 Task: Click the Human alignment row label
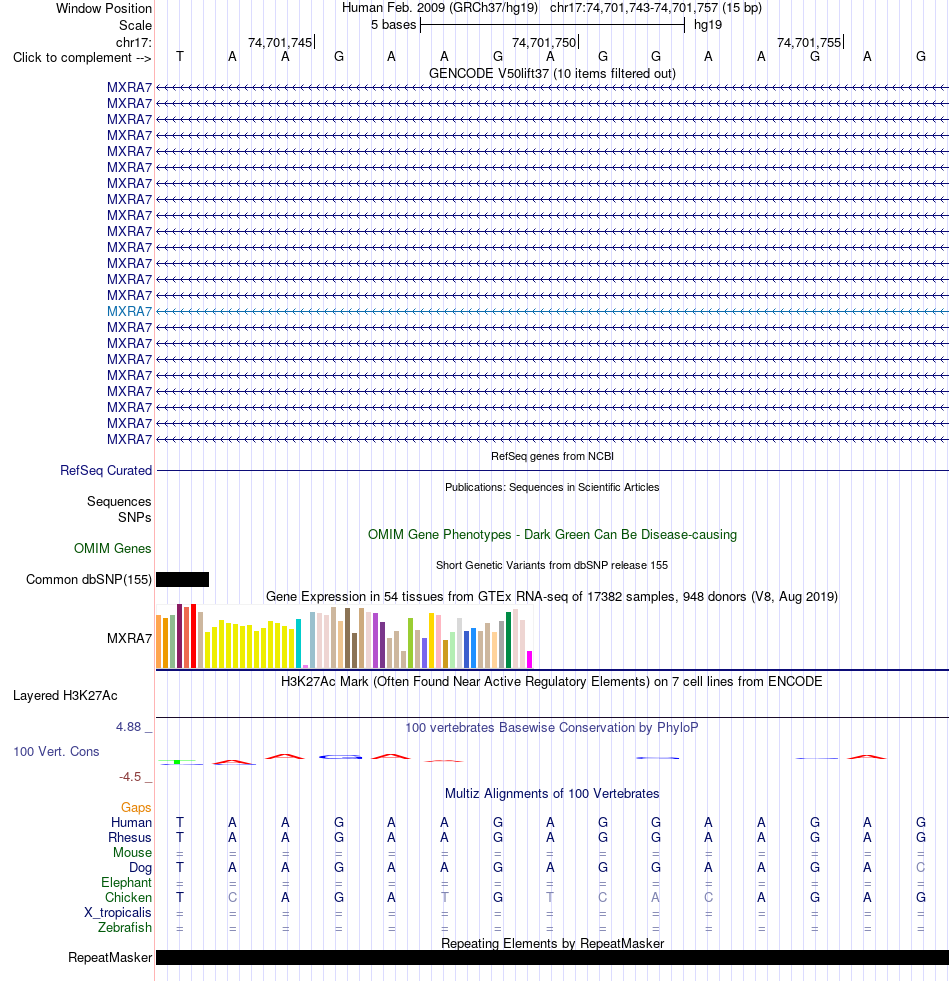click(131, 823)
